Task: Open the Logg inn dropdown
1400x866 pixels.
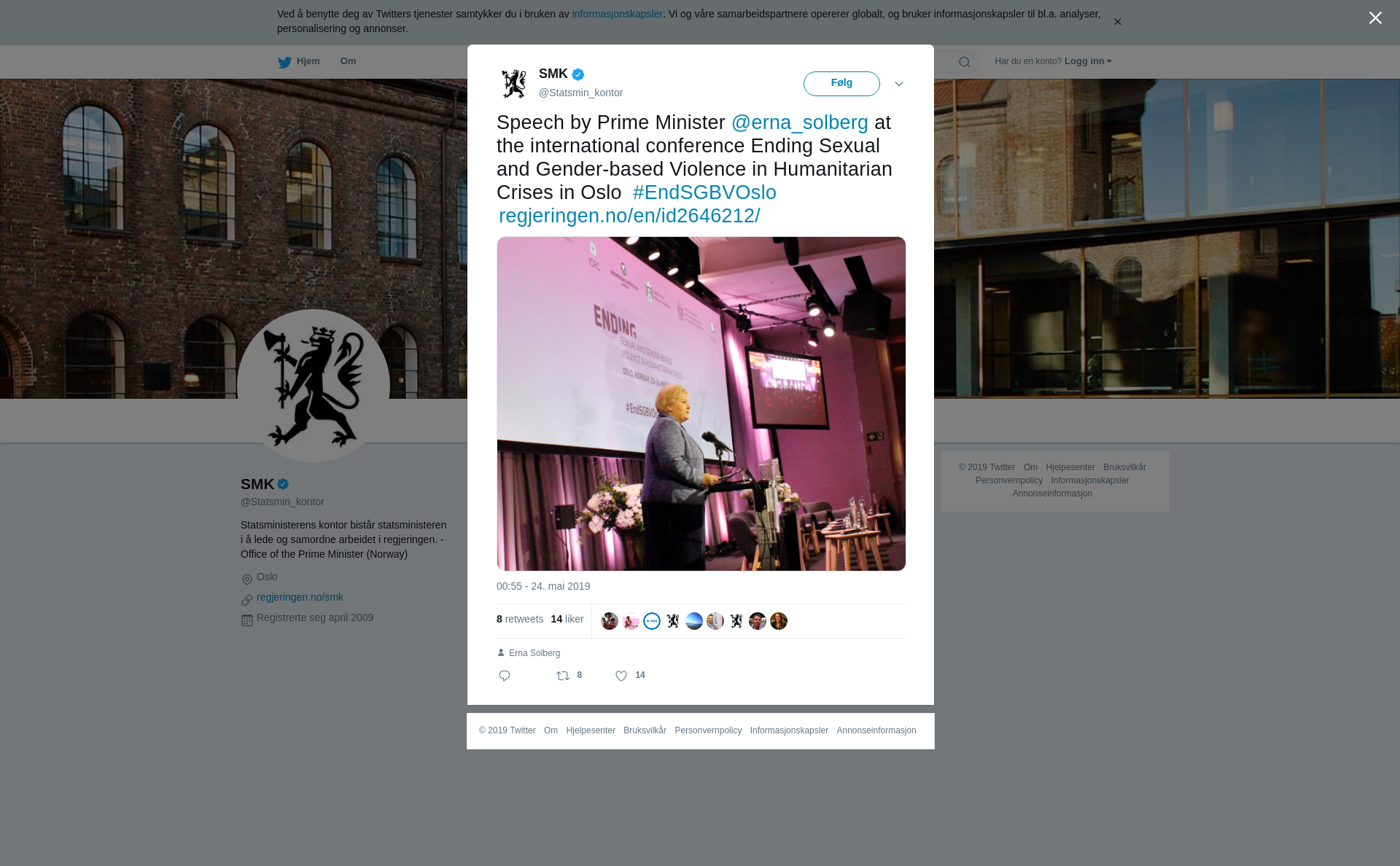Action: coord(1088,61)
